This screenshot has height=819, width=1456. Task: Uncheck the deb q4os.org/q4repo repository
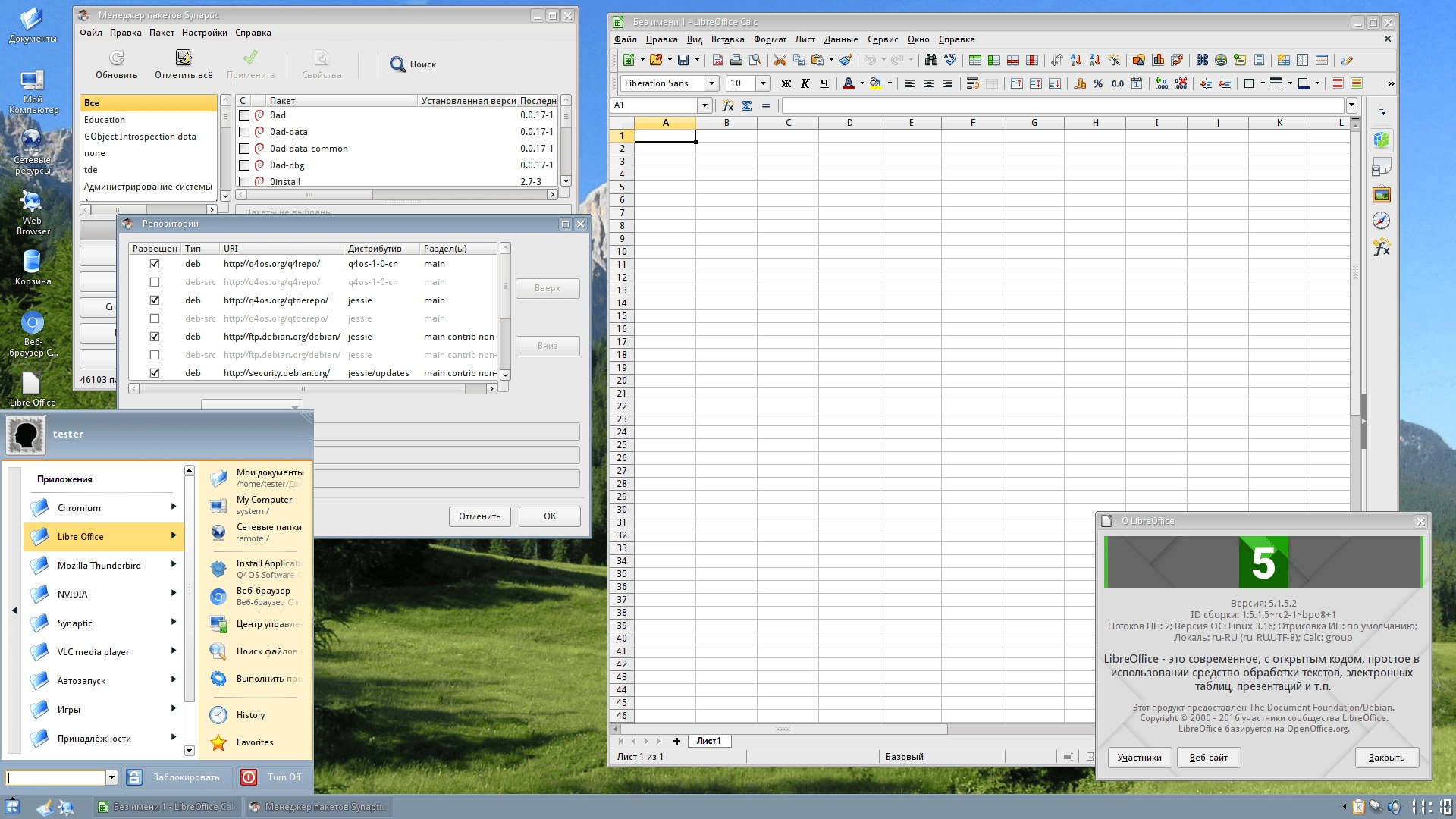click(155, 264)
